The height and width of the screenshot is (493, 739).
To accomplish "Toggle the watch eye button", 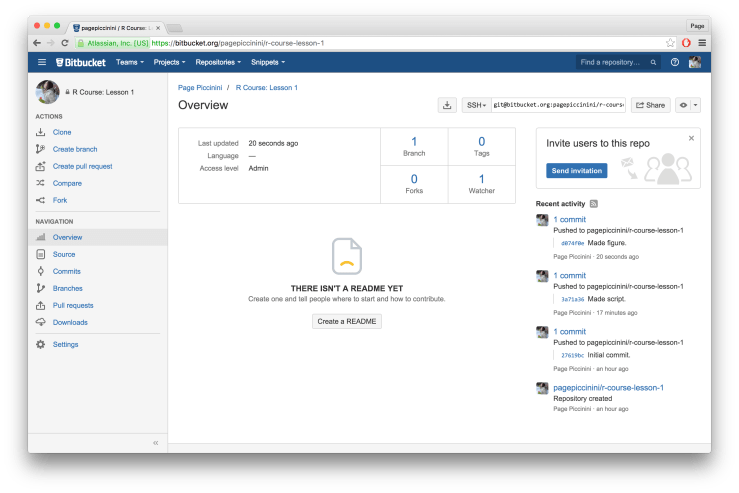I will pyautogui.click(x=687, y=105).
